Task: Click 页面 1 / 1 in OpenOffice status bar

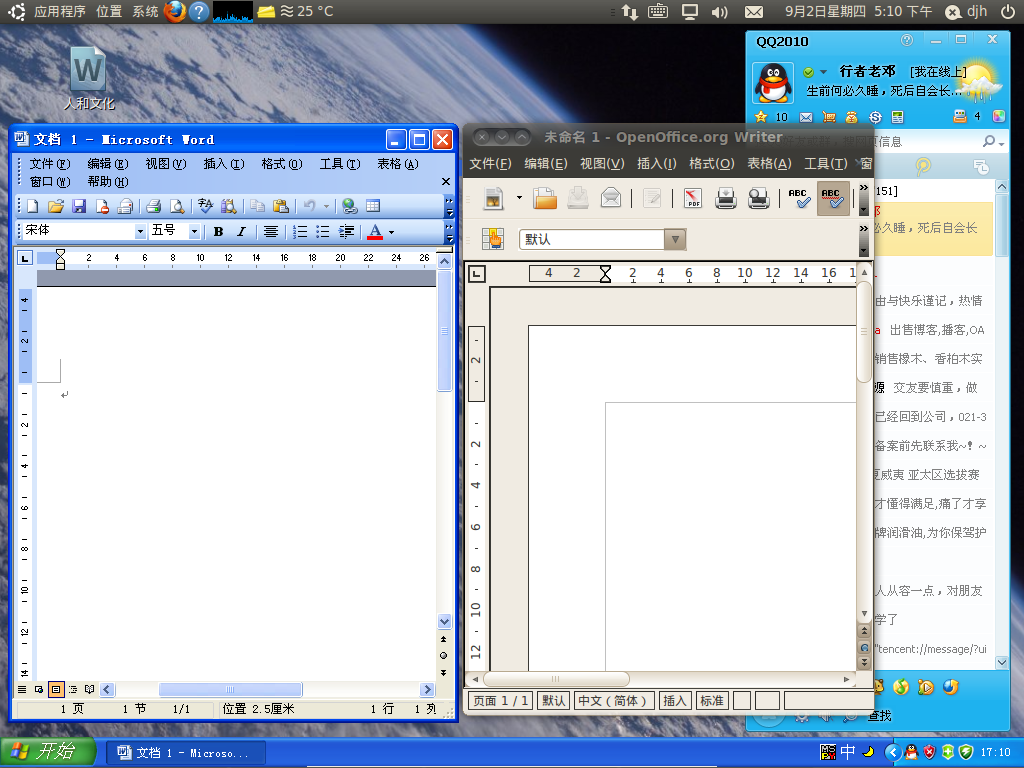Action: pos(500,701)
